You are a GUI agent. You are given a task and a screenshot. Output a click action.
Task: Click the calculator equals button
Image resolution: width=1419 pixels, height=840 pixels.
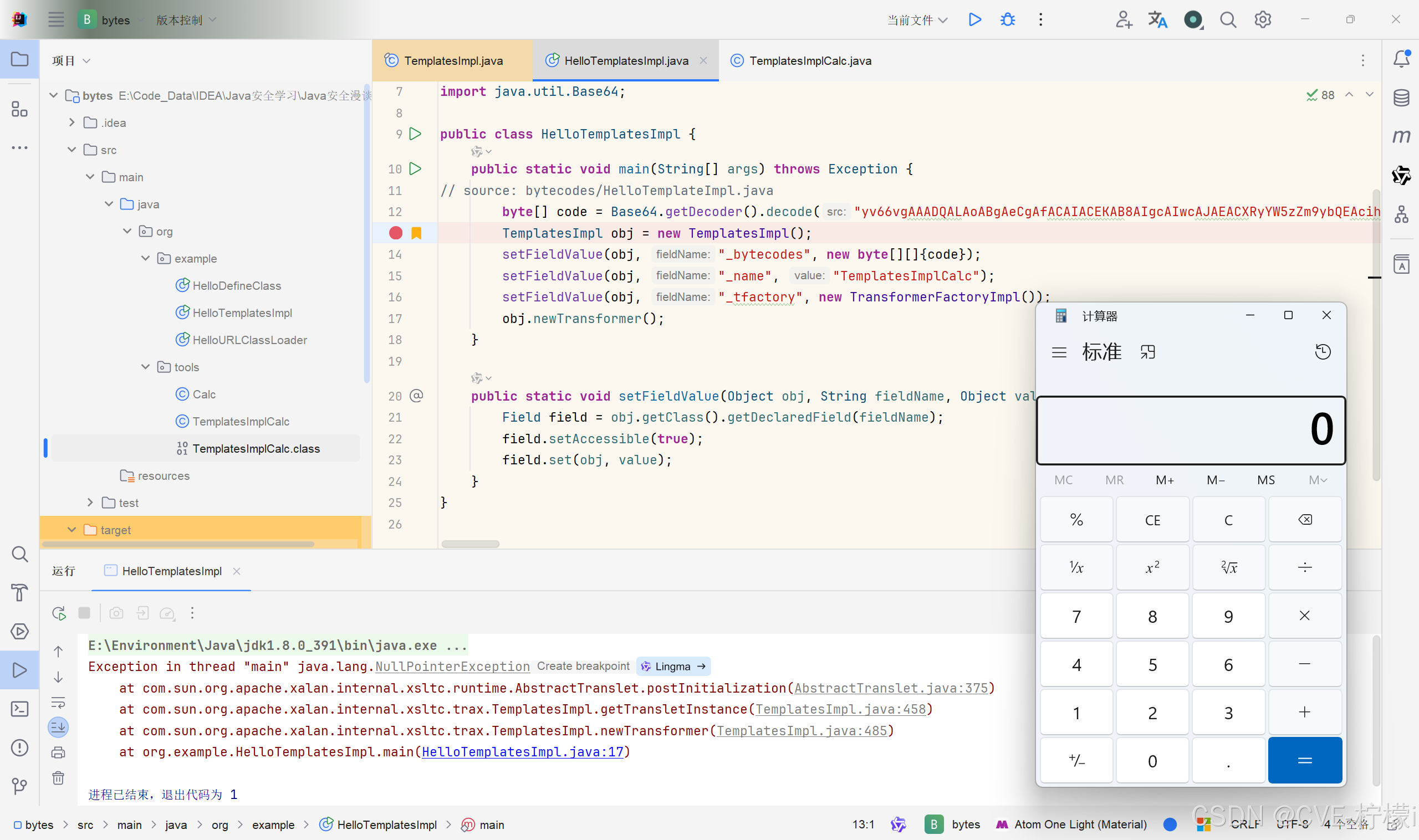1305,760
